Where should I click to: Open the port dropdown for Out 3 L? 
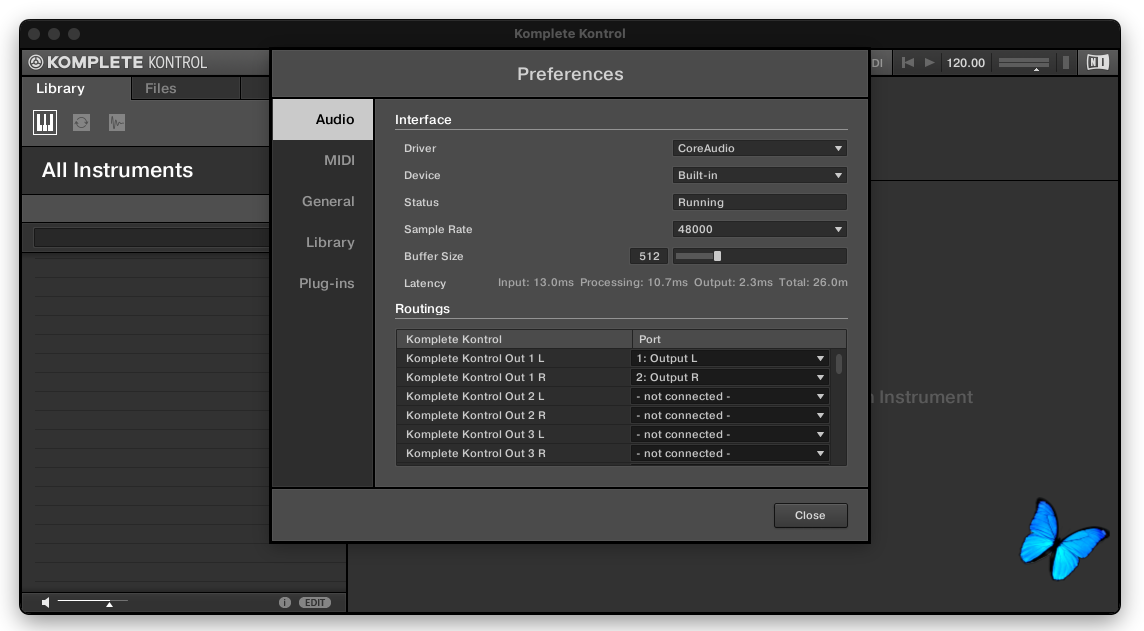(x=730, y=434)
